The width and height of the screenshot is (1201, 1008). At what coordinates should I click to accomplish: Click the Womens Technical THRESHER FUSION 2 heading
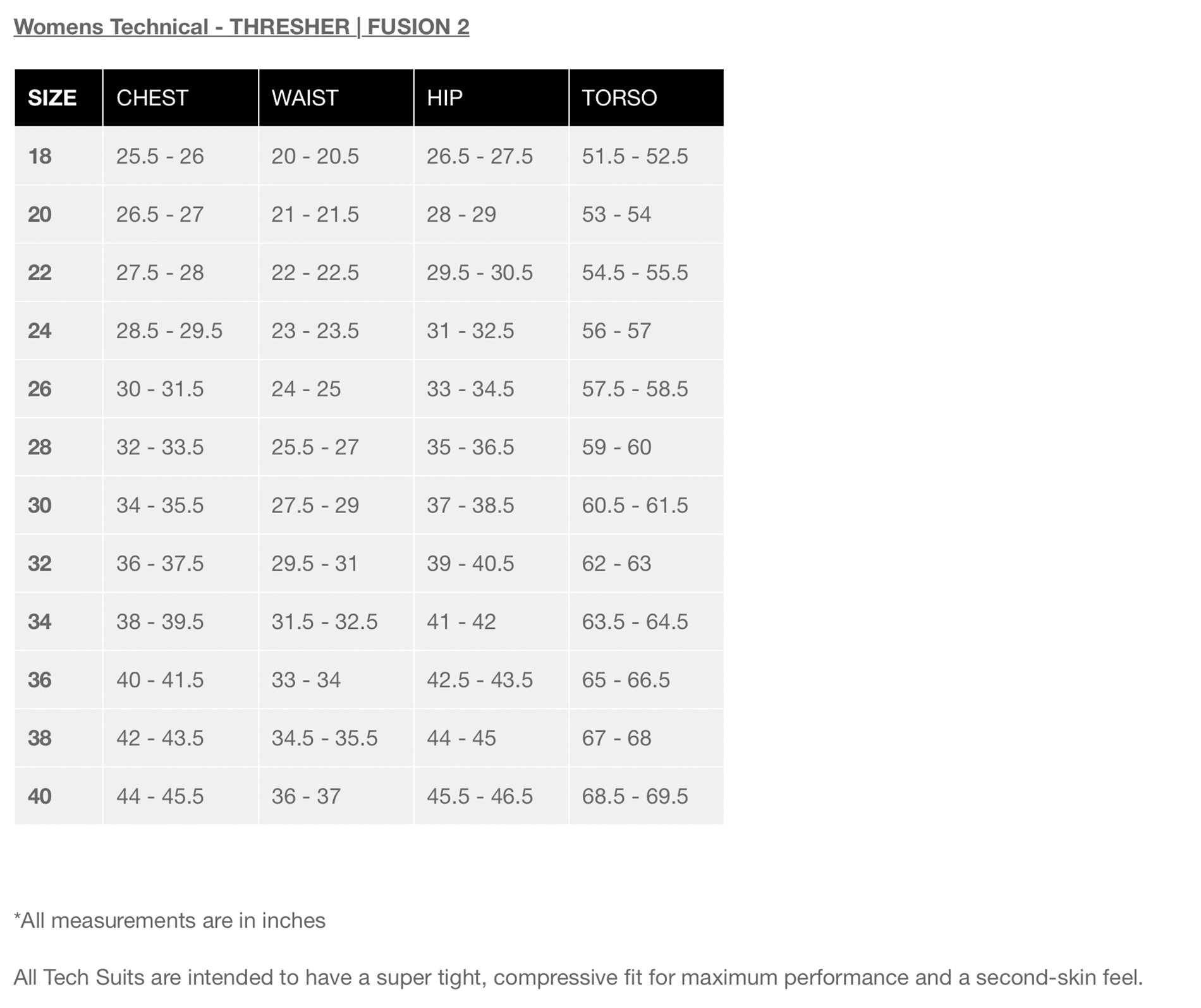click(x=241, y=27)
